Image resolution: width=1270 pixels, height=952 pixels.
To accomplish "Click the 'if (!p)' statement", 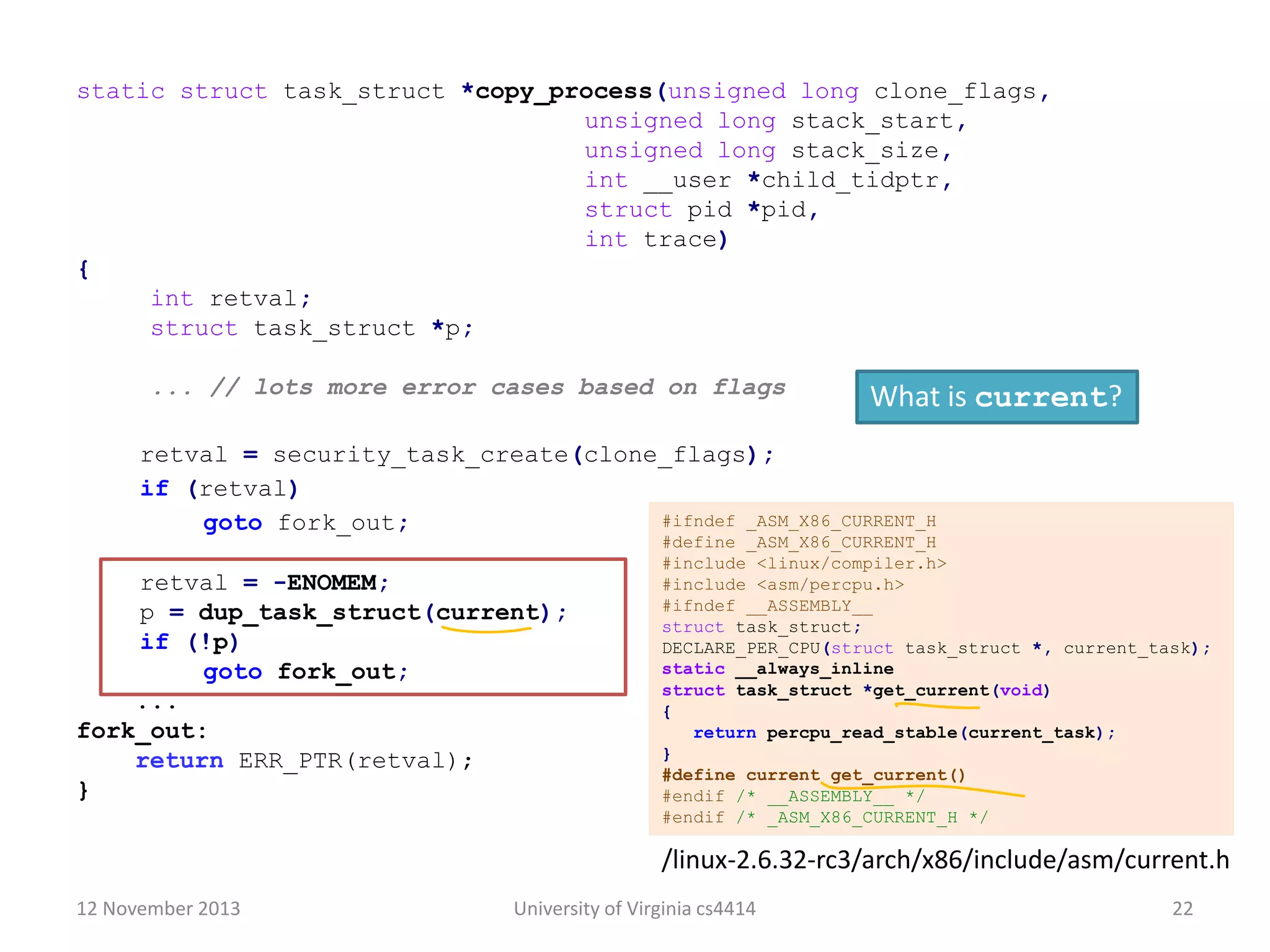I will pos(190,642).
